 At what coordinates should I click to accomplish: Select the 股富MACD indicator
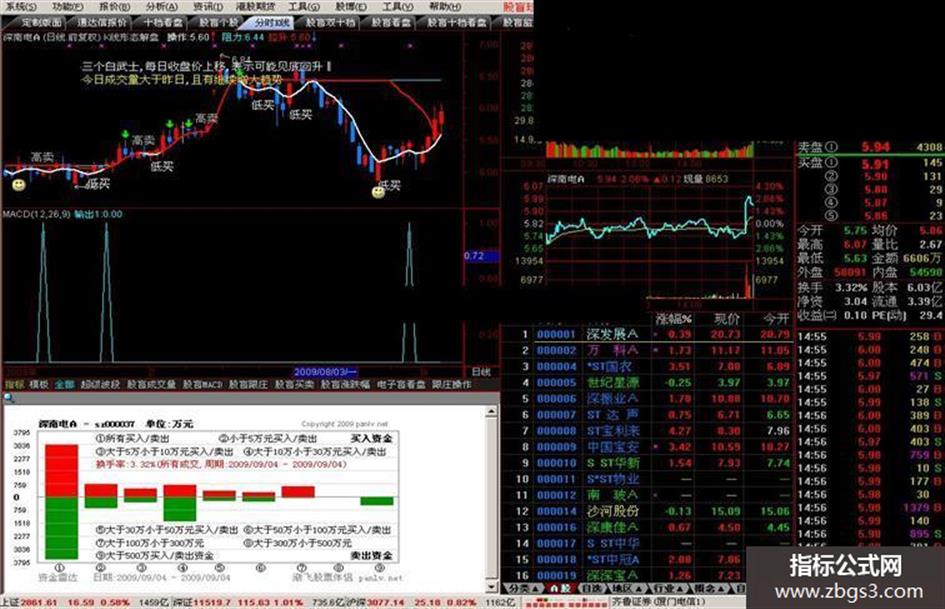click(202, 384)
